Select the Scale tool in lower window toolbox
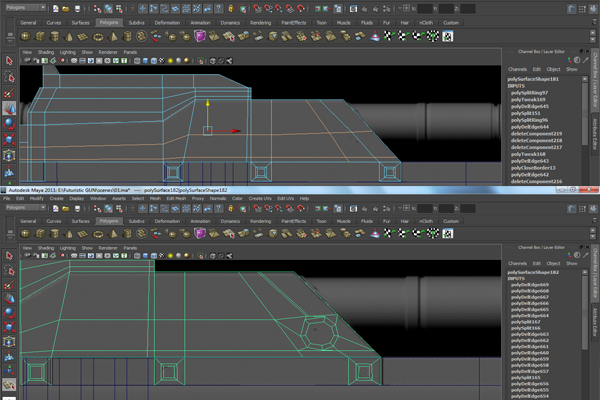 click(9, 327)
